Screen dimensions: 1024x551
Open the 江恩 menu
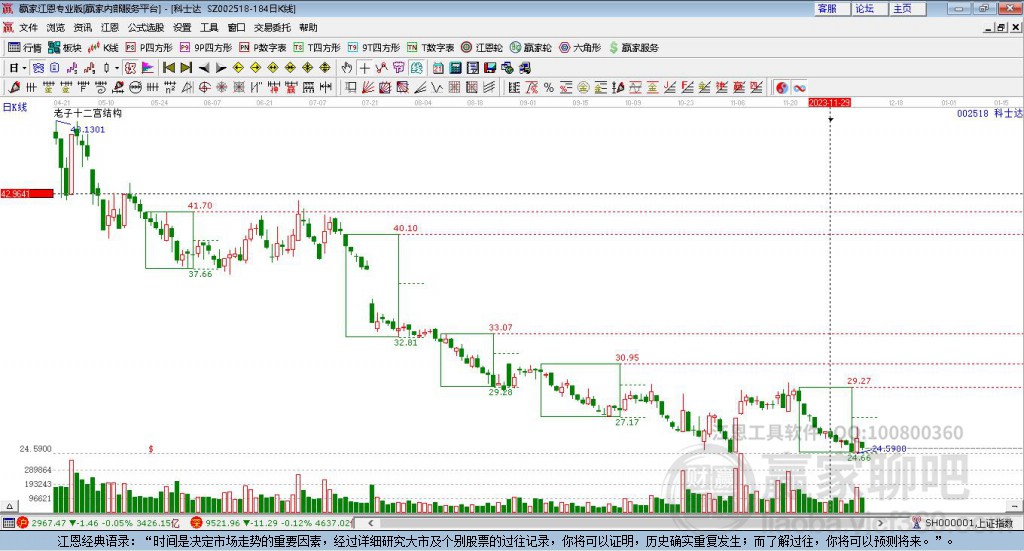pyautogui.click(x=110, y=27)
